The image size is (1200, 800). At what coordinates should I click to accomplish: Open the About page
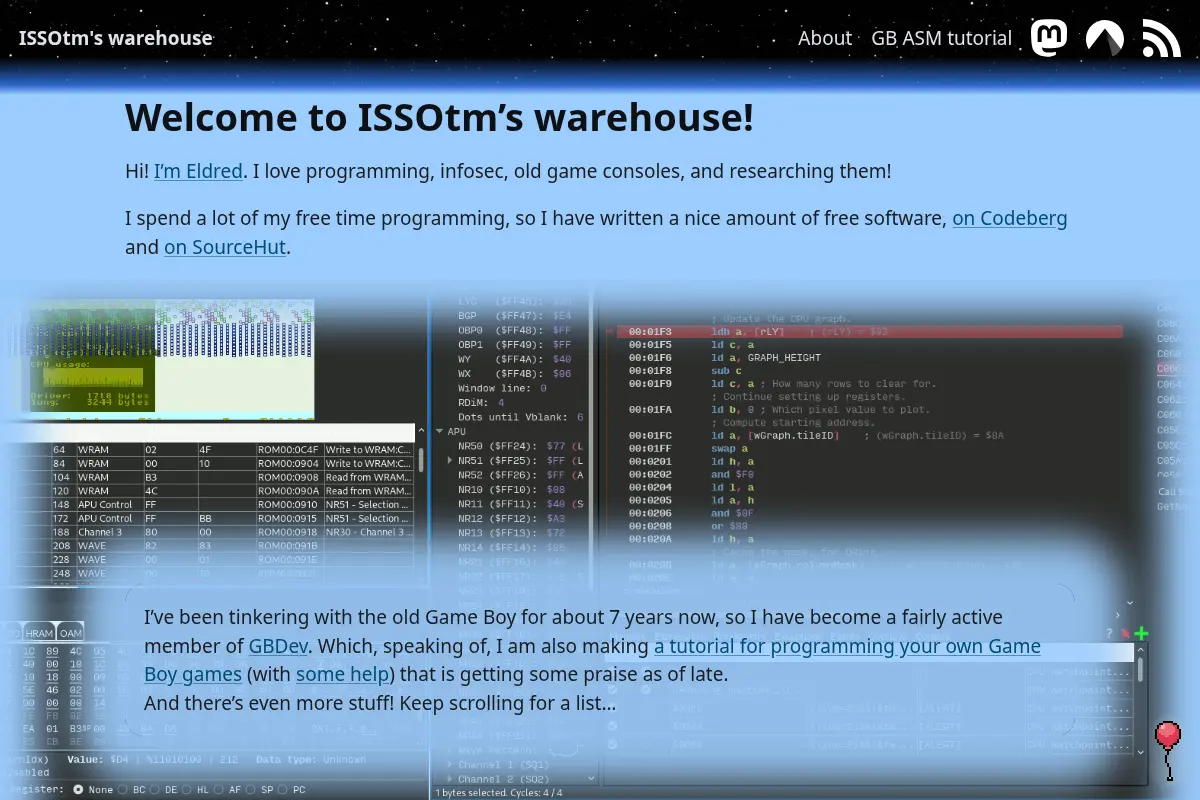coord(825,38)
